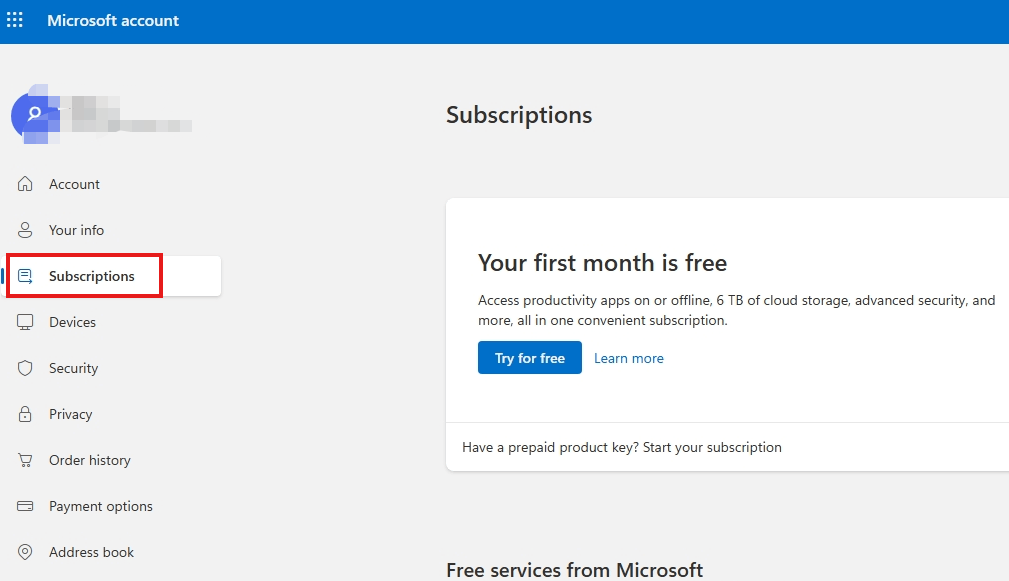Click the Payment options card icon
This screenshot has width=1009, height=581.
tap(26, 506)
